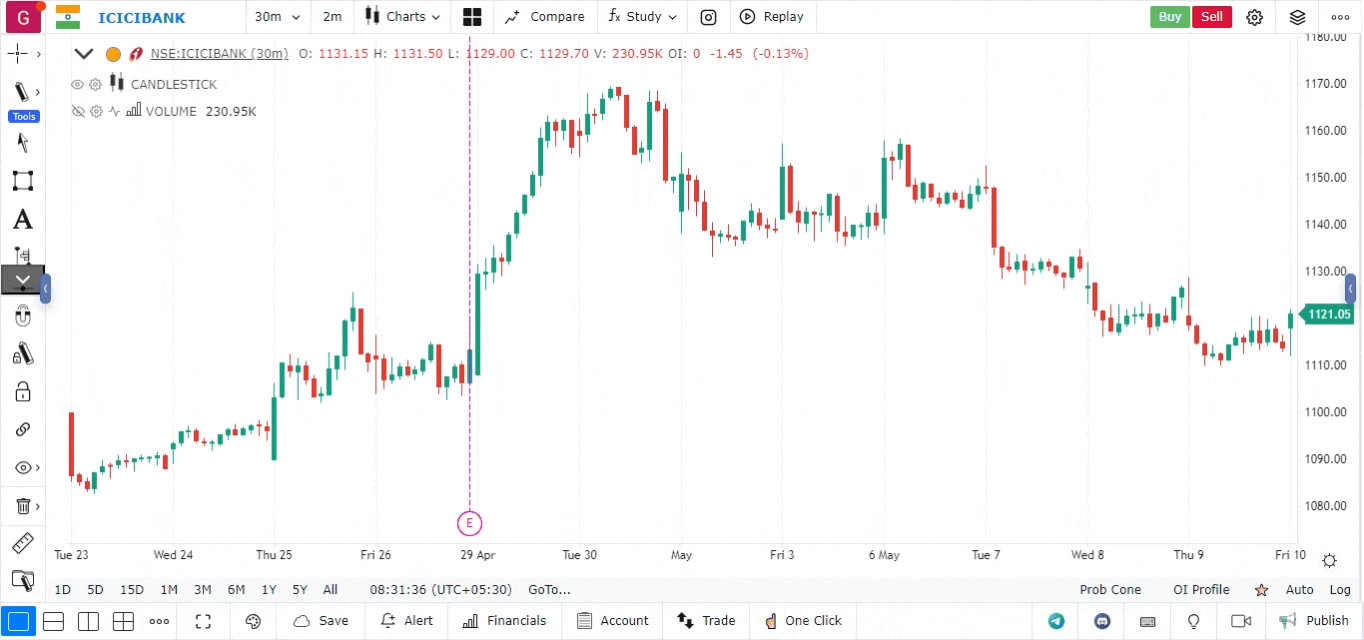Enter fullscreen mode via bottom toolbar
The width and height of the screenshot is (1364, 640).
[x=204, y=621]
